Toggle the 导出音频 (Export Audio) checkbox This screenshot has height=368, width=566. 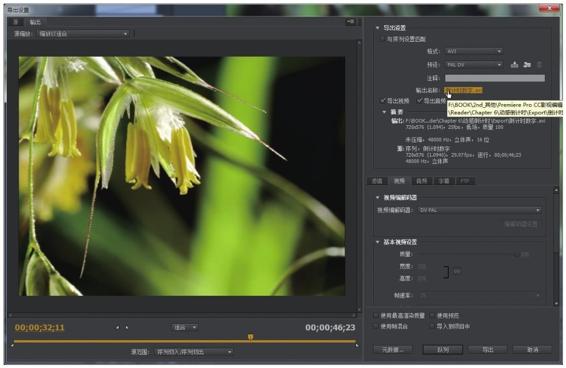(419, 100)
